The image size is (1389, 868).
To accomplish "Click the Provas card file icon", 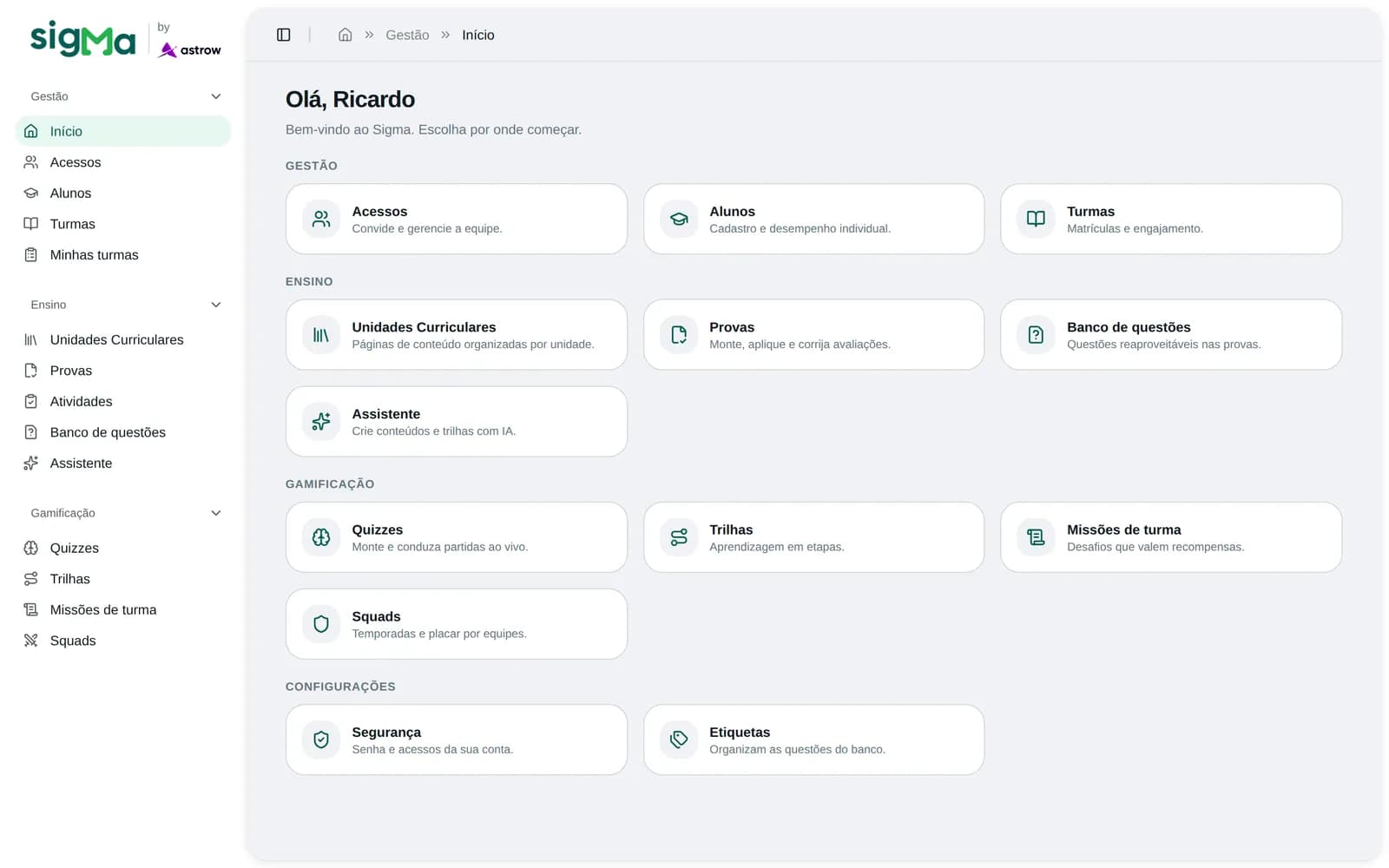I will (x=679, y=335).
